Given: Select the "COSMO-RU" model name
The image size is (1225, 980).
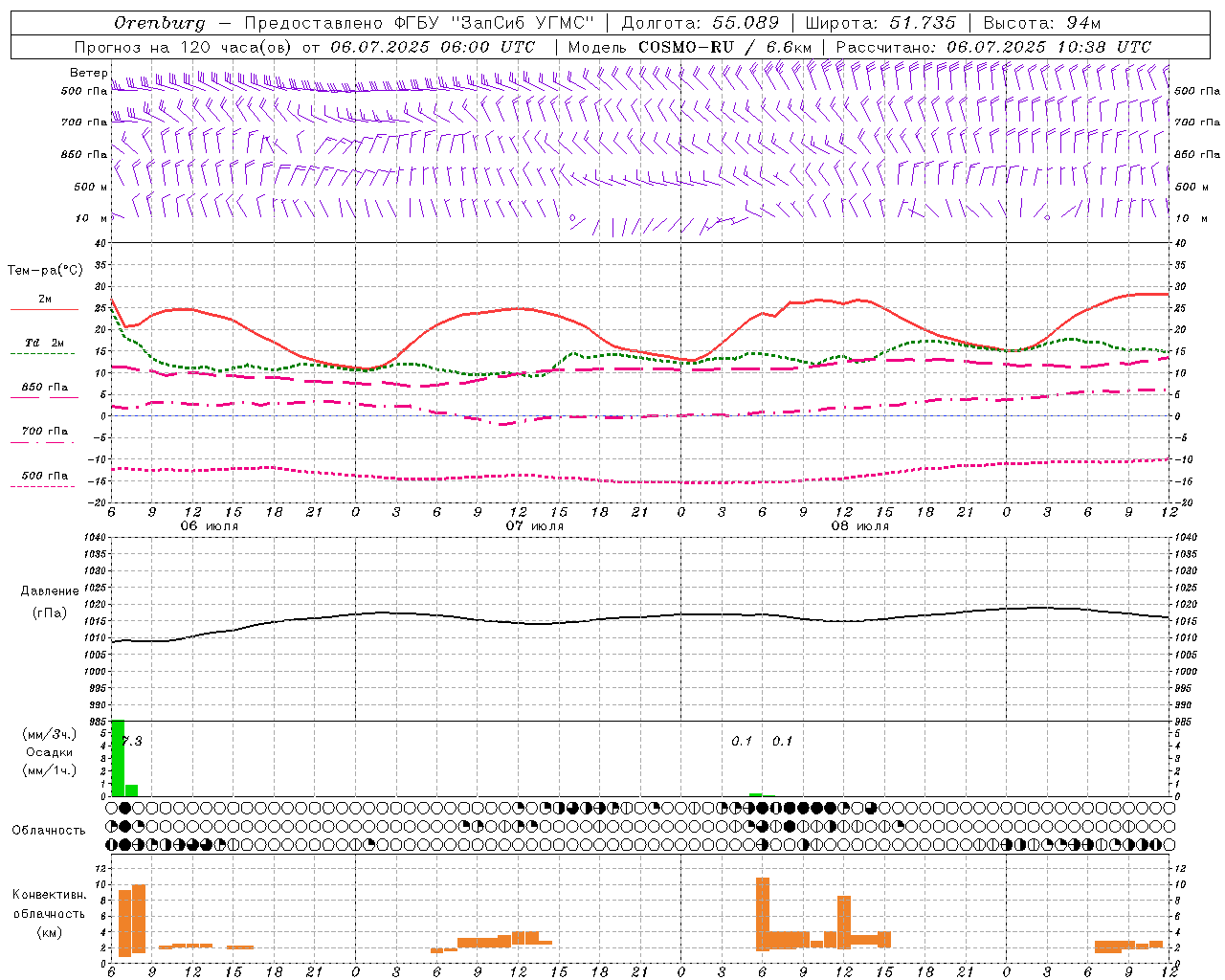Looking at the screenshot, I should [686, 47].
